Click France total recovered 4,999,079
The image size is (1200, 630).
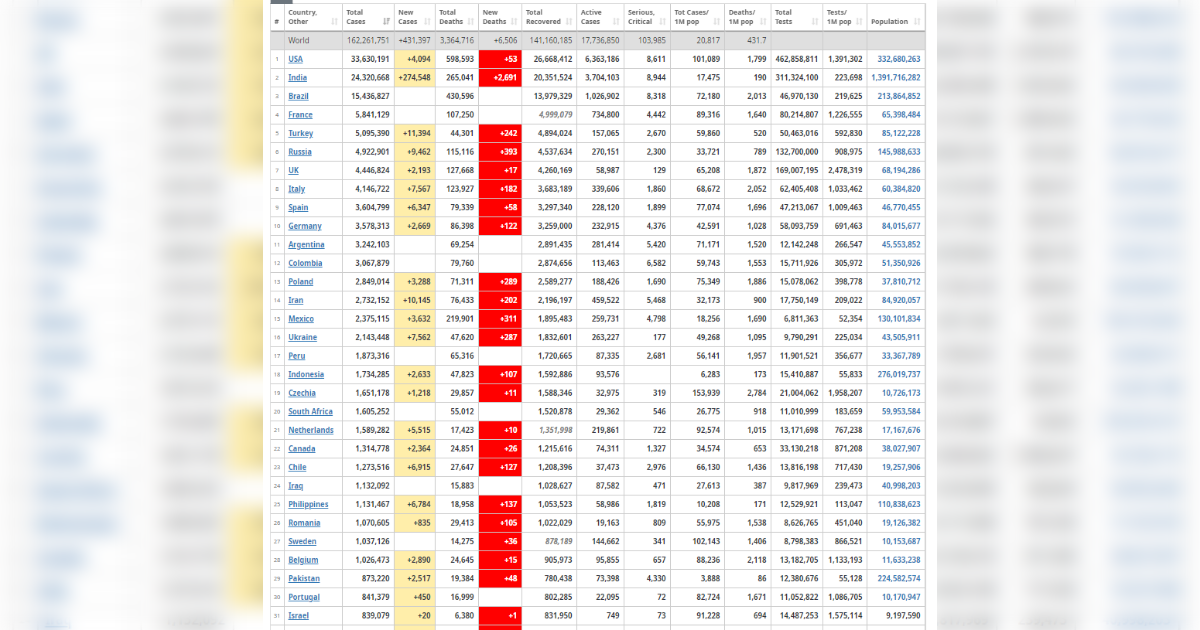click(555, 115)
